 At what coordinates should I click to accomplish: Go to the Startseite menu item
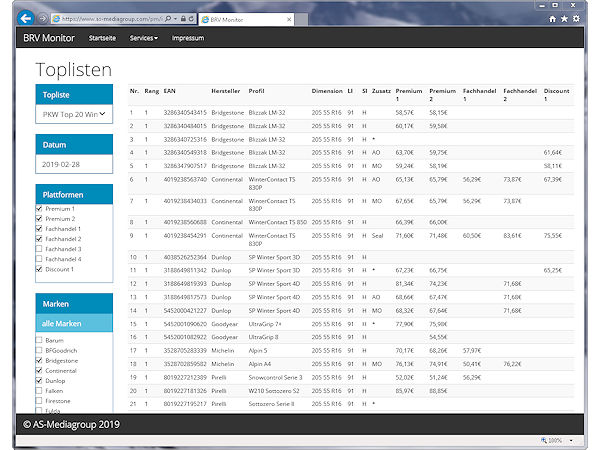click(102, 38)
